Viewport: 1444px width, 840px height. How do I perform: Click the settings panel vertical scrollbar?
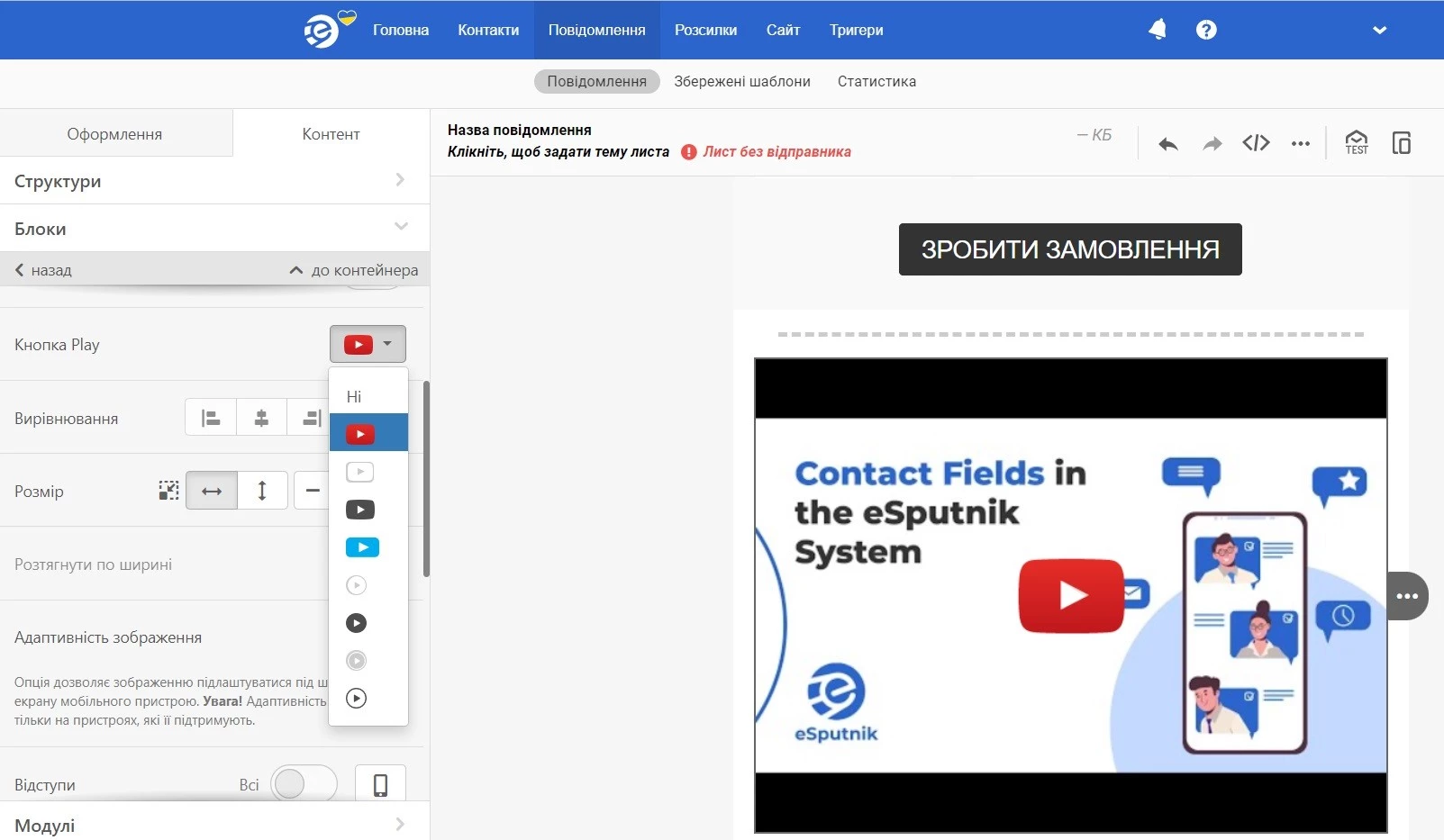pyautogui.click(x=426, y=478)
